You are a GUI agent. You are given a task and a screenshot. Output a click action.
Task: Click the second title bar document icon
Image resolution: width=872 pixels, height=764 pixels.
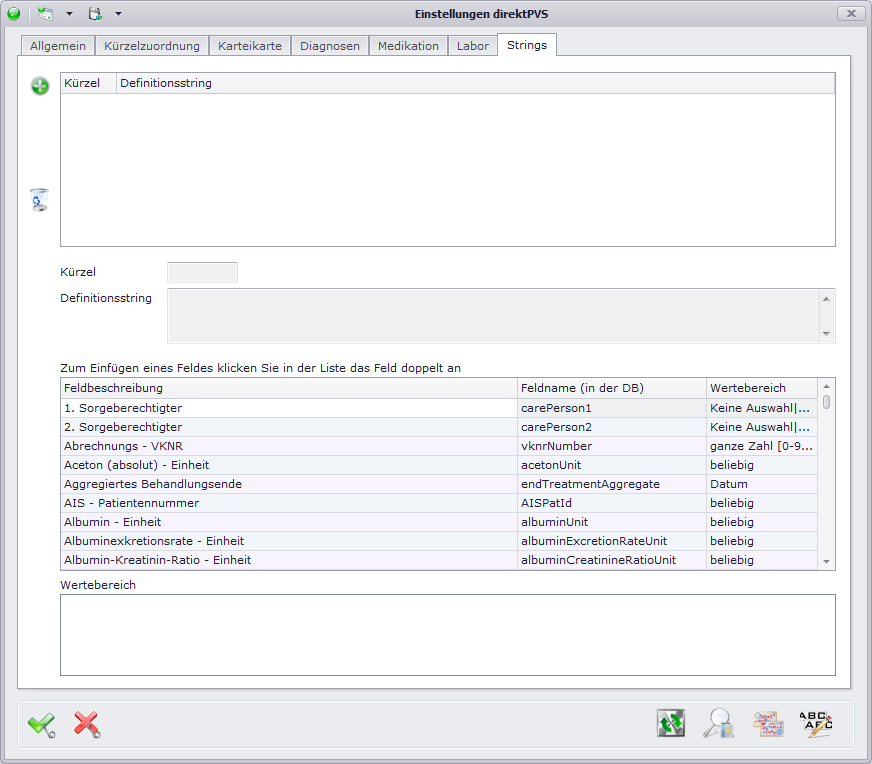95,13
